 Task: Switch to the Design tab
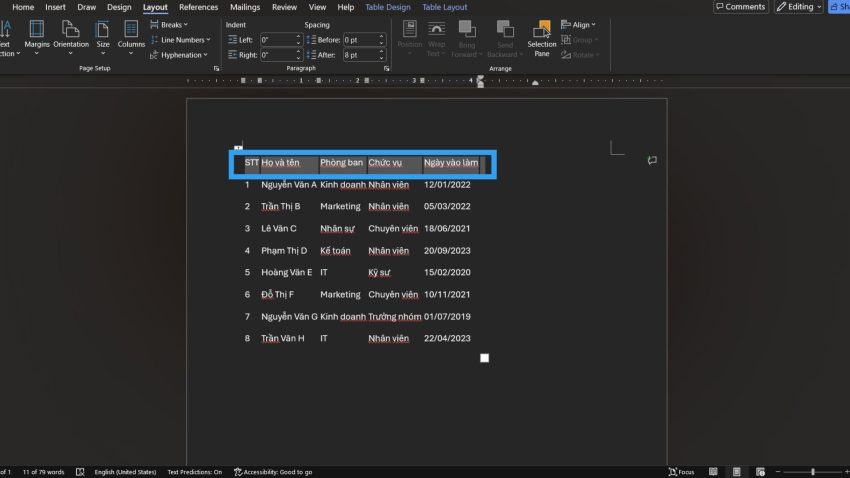tap(119, 7)
